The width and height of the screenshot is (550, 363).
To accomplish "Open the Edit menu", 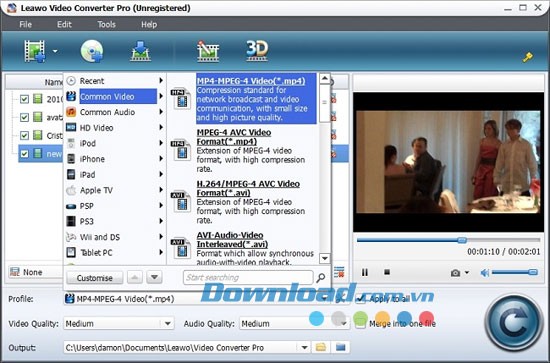I will (64, 25).
